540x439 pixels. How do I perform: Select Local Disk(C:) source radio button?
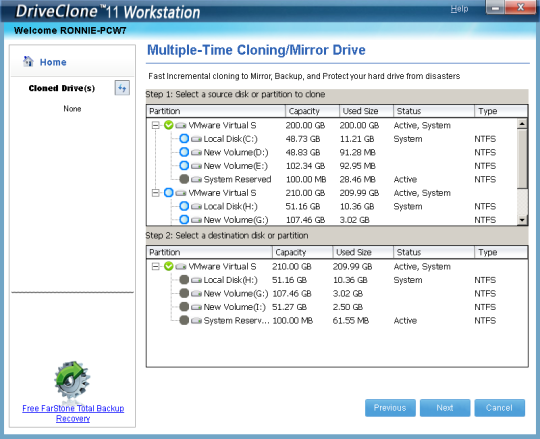click(184, 139)
